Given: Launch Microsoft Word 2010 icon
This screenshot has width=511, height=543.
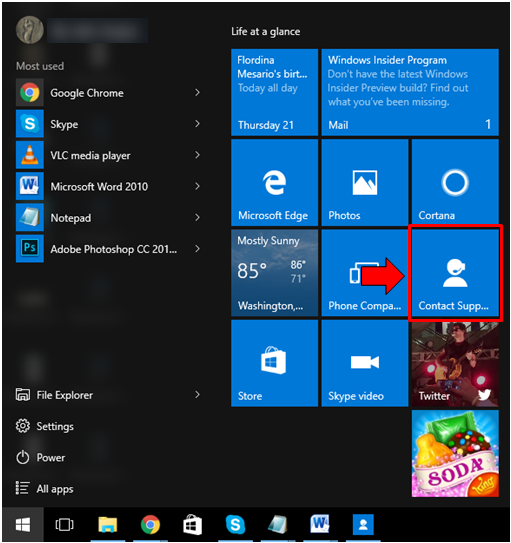Looking at the screenshot, I should (x=30, y=186).
